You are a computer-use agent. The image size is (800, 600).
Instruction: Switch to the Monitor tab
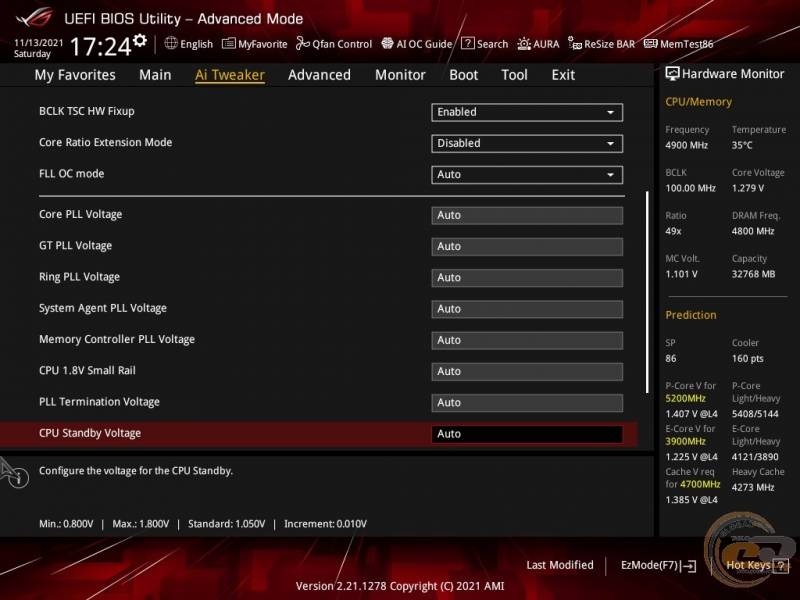(400, 75)
